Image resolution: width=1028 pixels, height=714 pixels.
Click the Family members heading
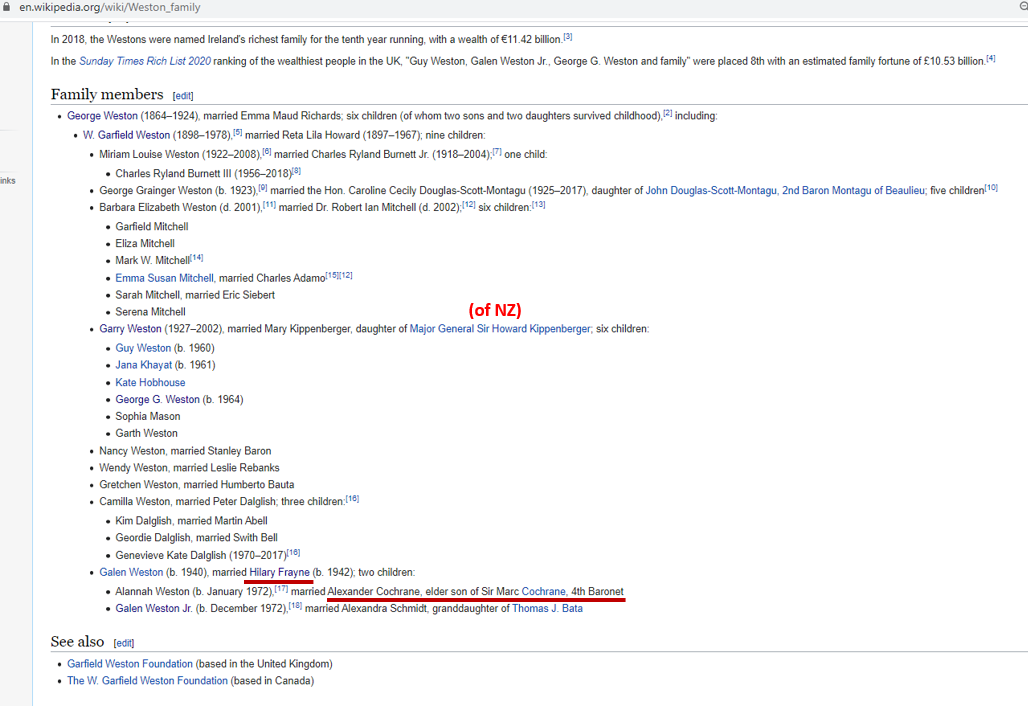click(x=107, y=94)
